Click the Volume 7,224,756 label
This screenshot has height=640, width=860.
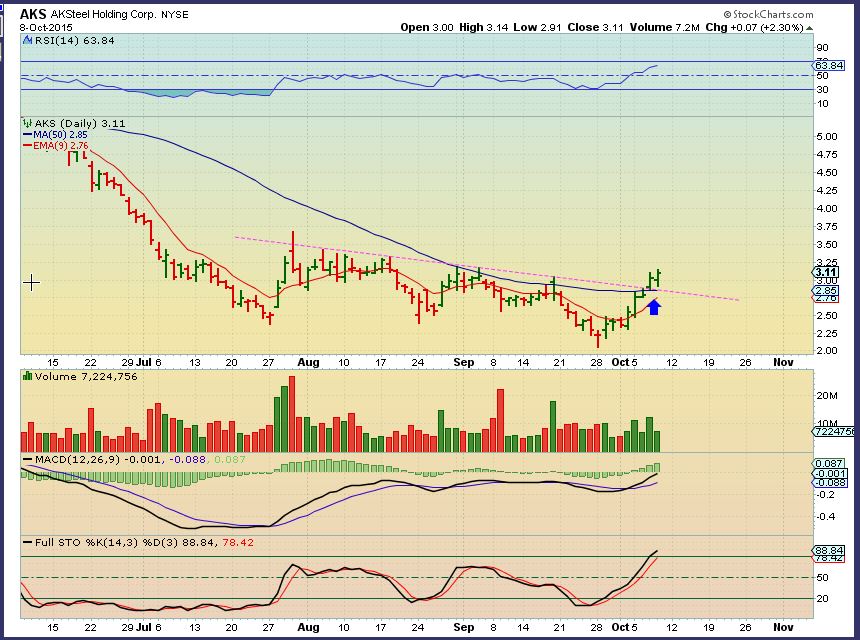[x=86, y=377]
